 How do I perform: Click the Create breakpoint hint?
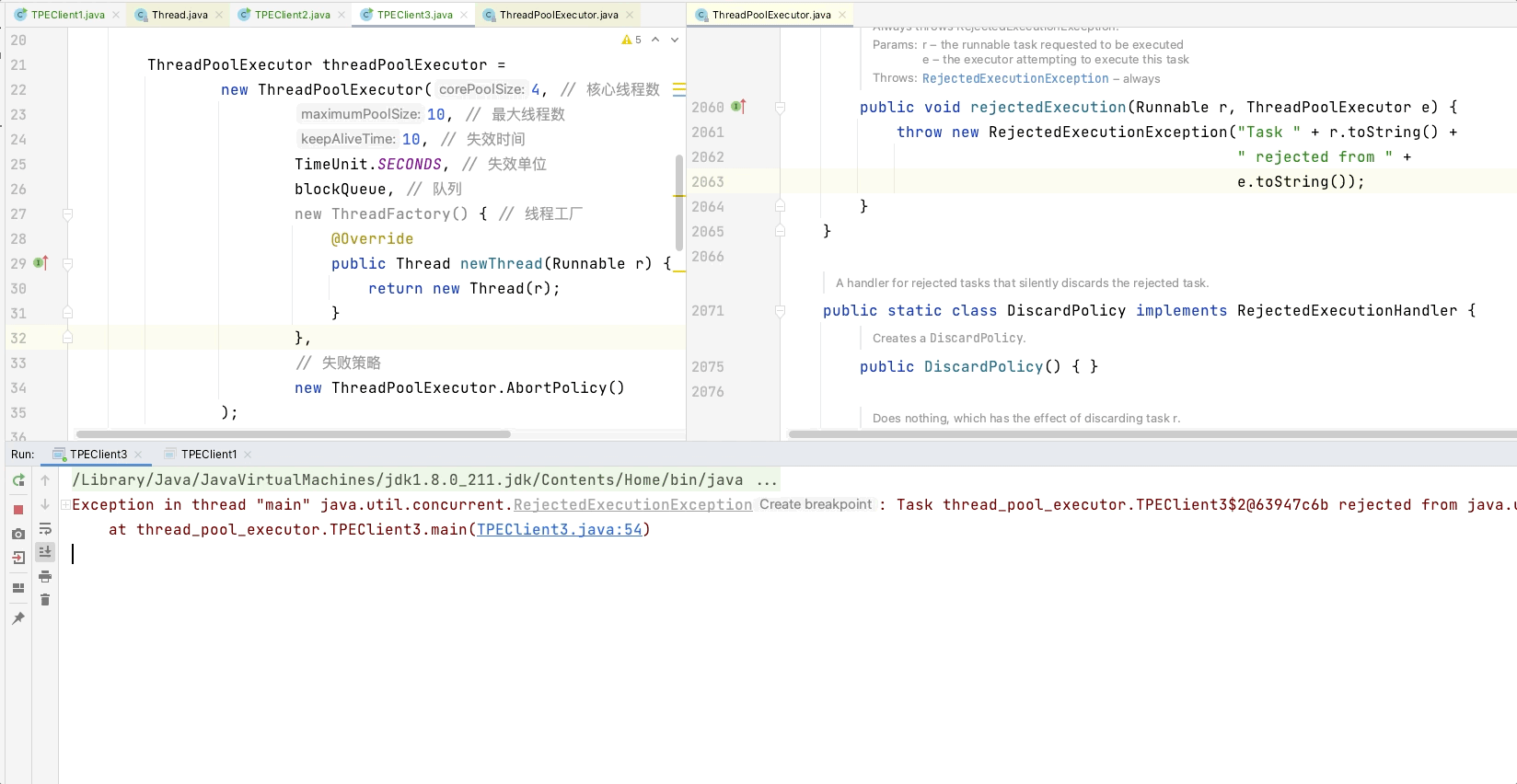coord(815,505)
